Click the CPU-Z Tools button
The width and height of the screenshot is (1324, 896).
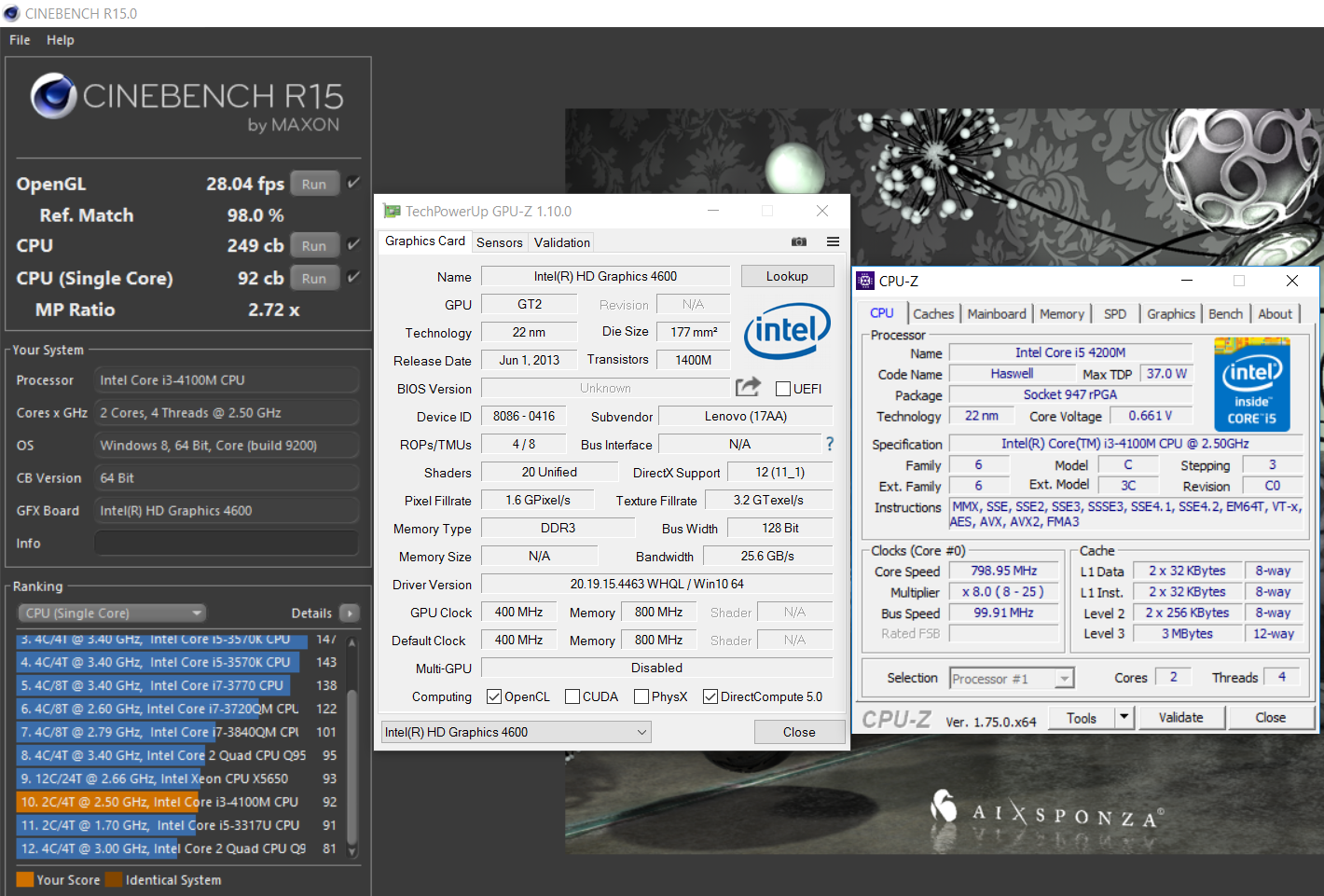(1082, 717)
